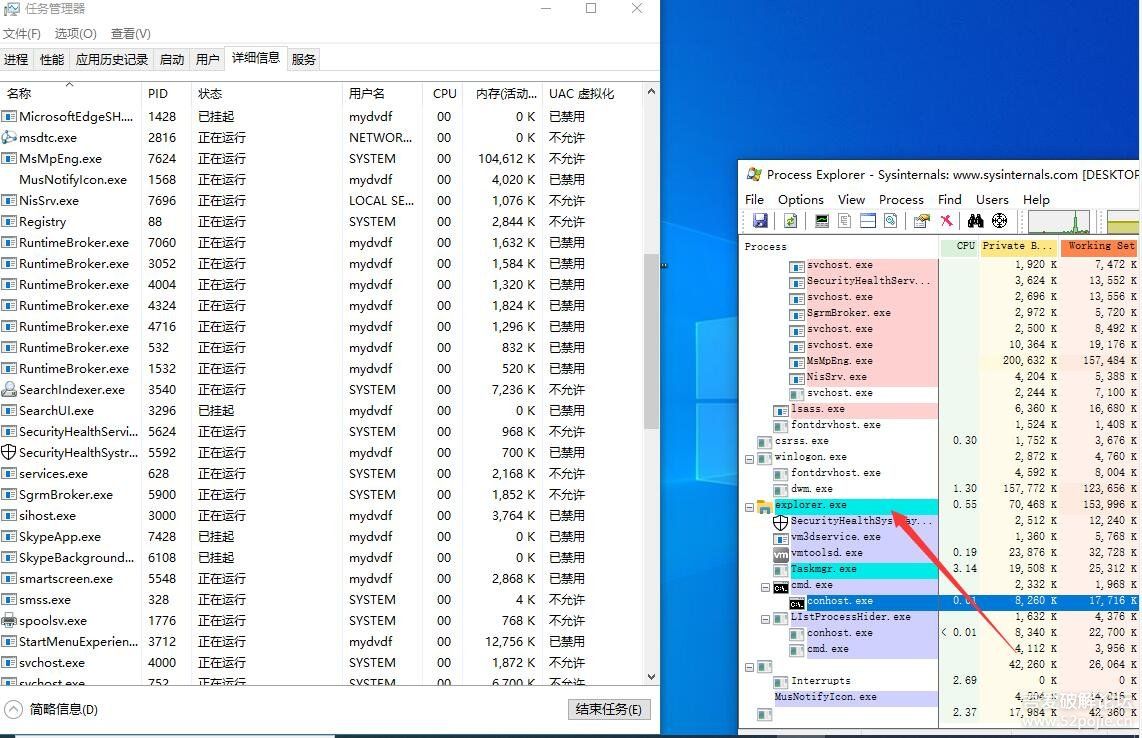This screenshot has width=1142, height=738.
Task: Click the printer icon of spoolsv.exe row
Action: coord(9,621)
